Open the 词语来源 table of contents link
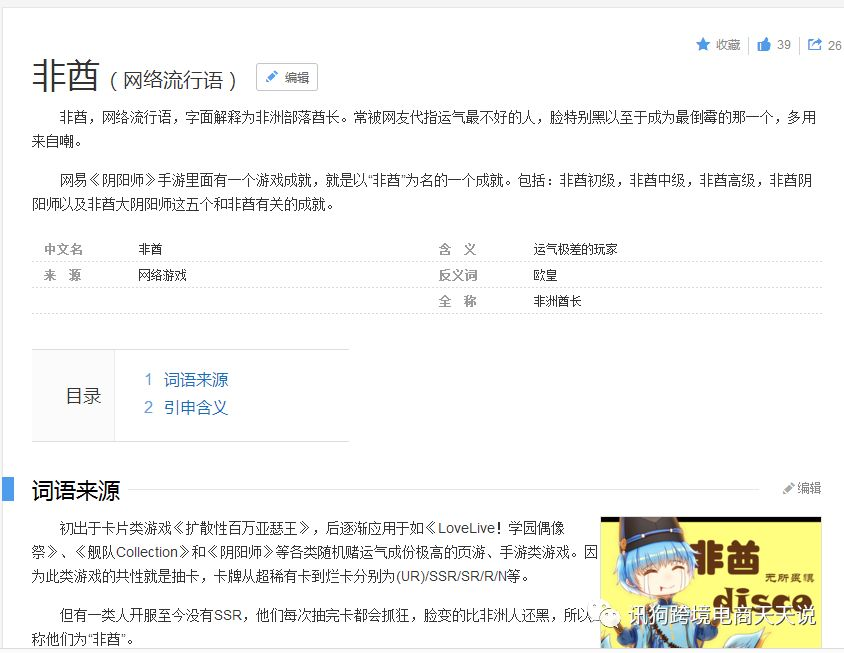The height and width of the screenshot is (653, 844). (196, 380)
